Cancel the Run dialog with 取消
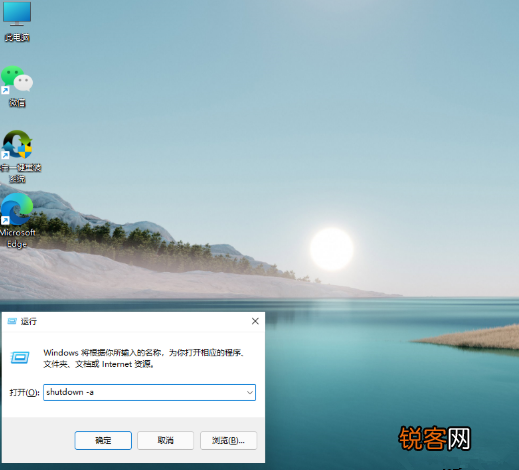Viewport: 519px width, 470px height. coord(165,440)
